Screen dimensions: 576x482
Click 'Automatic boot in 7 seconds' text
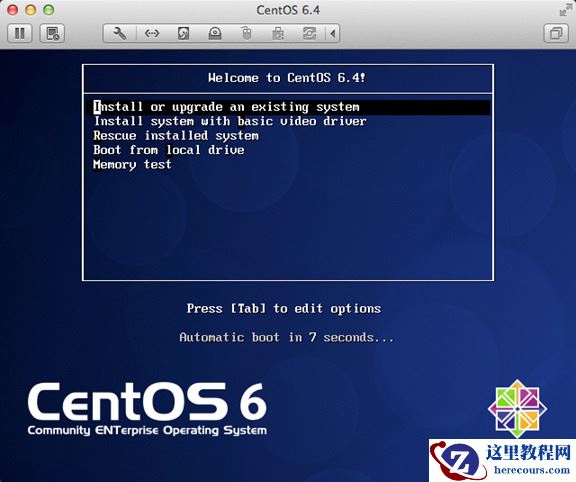(287, 337)
